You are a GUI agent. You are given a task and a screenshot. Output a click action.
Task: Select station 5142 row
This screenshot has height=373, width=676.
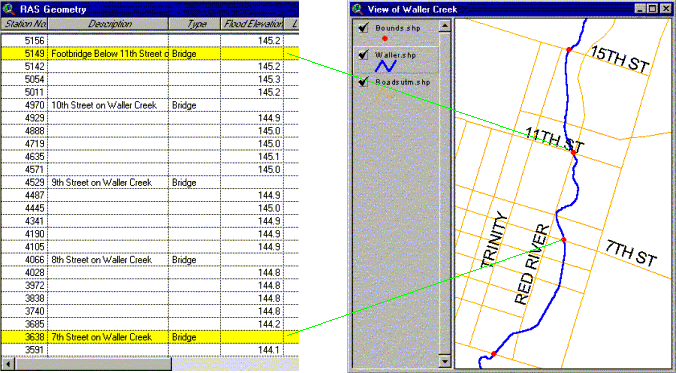point(150,66)
